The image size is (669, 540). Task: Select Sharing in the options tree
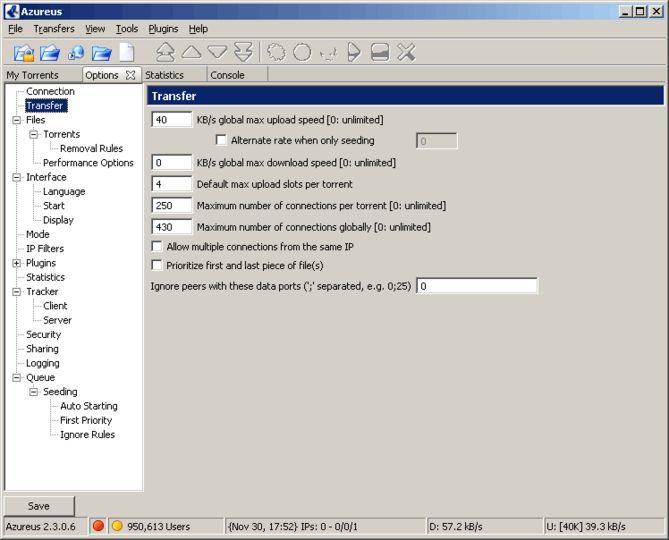tap(42, 349)
